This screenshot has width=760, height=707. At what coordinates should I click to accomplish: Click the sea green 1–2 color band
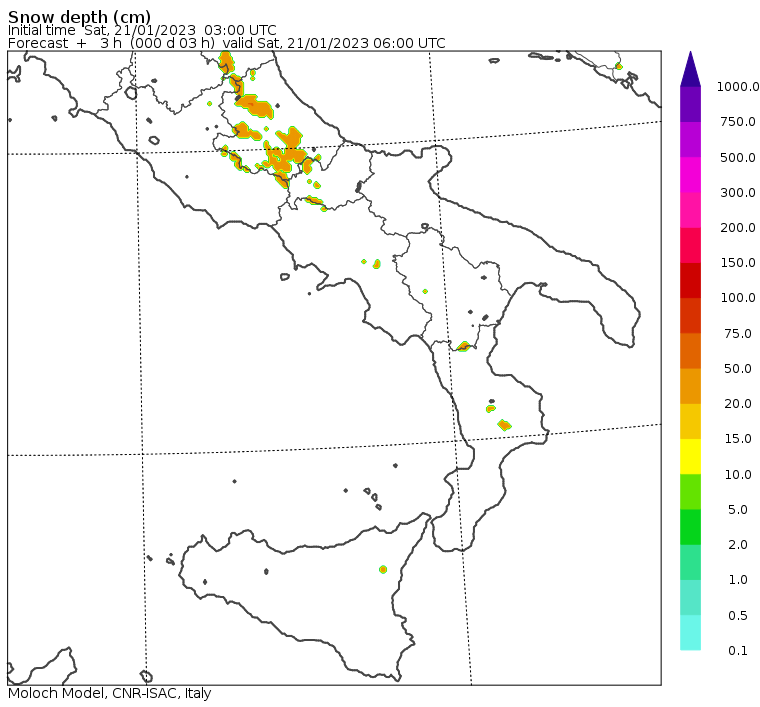tap(690, 562)
